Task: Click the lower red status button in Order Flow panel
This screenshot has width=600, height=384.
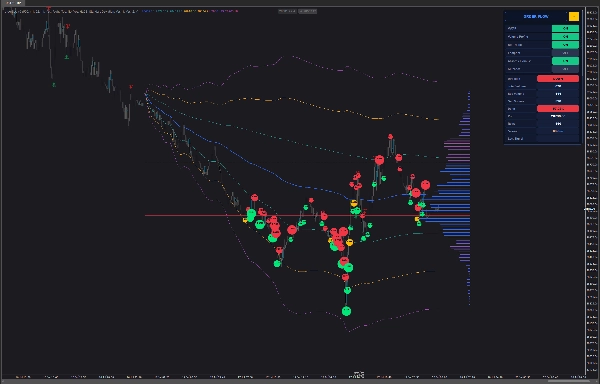Action: [x=558, y=109]
